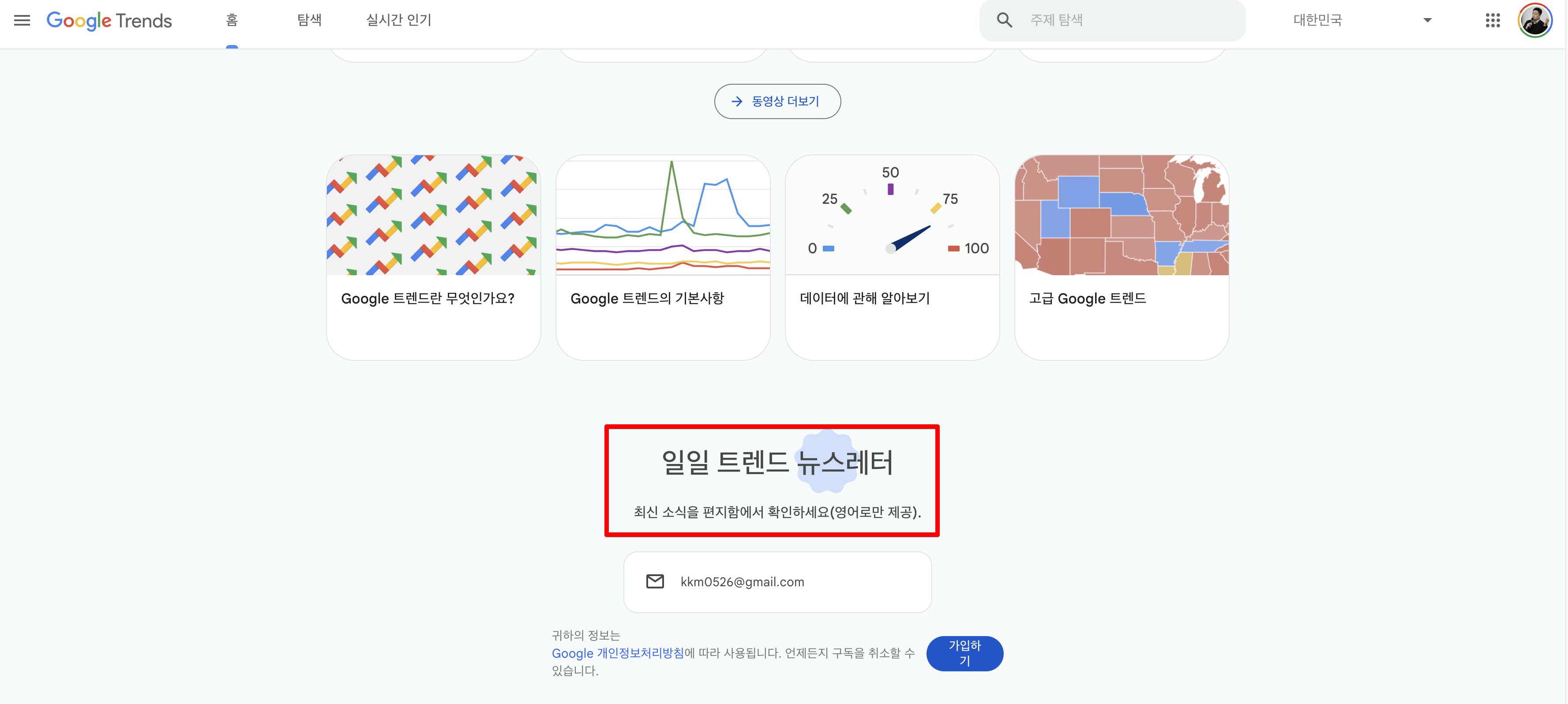
Task: Click the Google 트렌드란 무엇인가요? title text
Action: tap(428, 298)
